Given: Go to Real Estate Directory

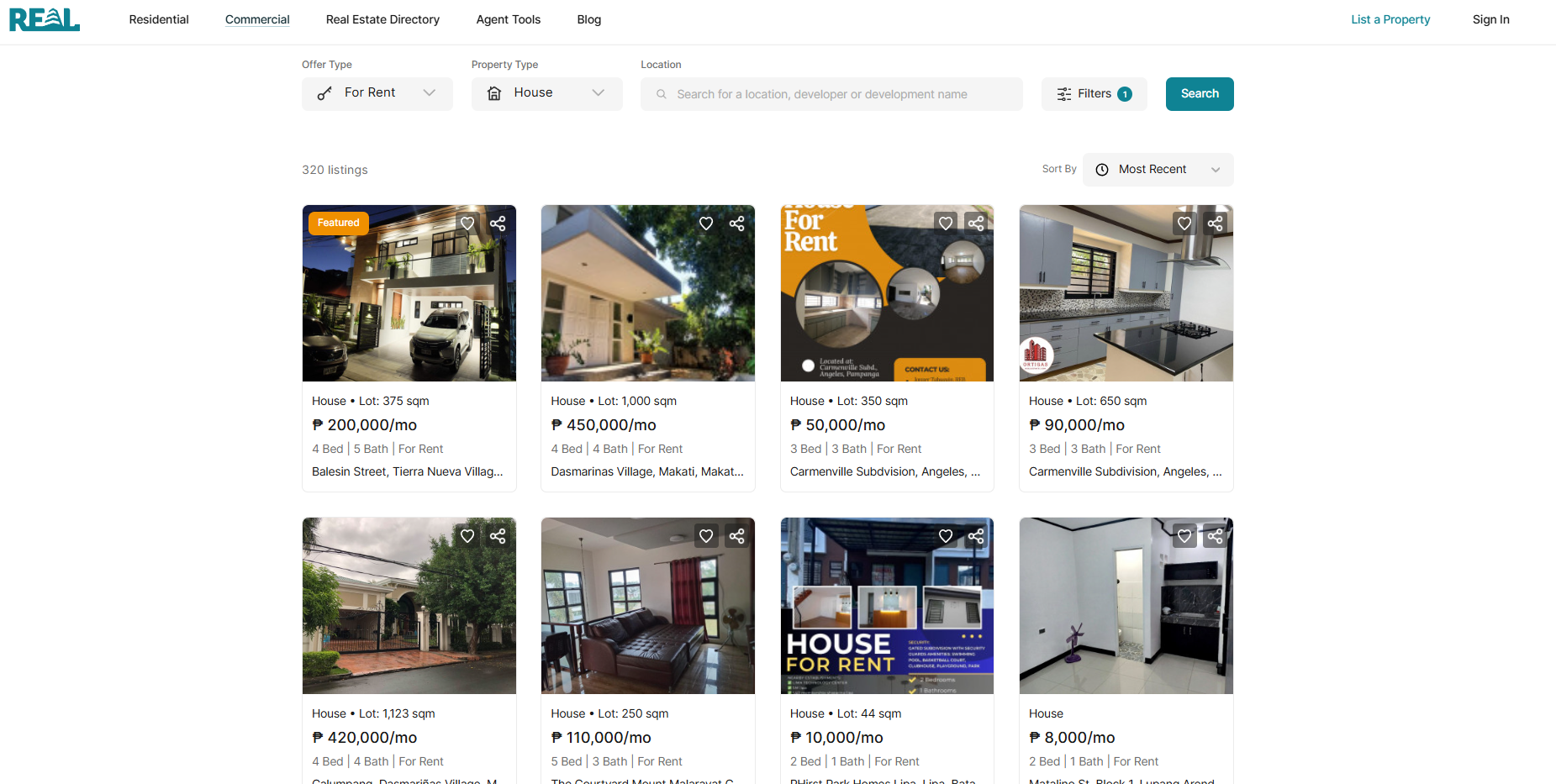Looking at the screenshot, I should pyautogui.click(x=382, y=19).
